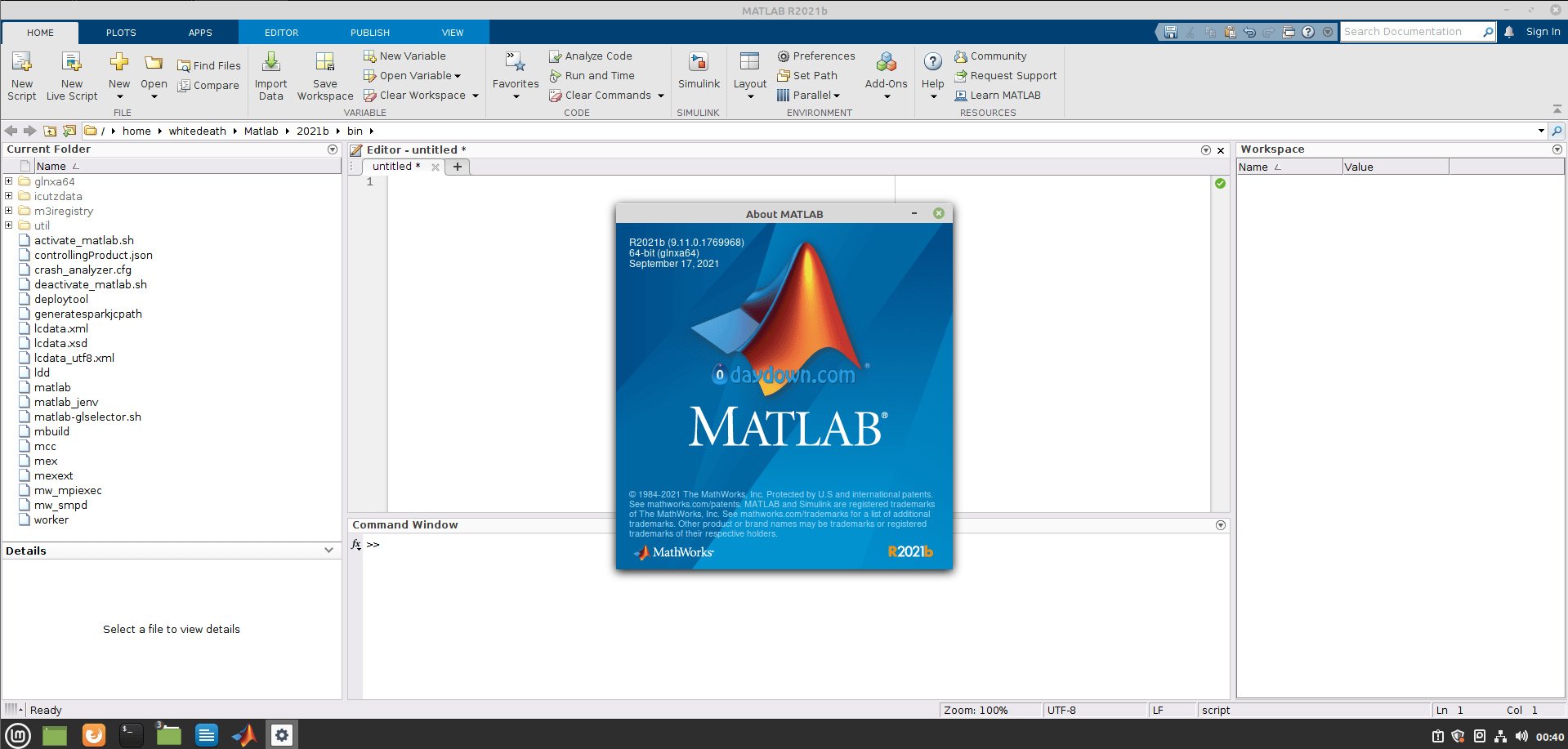This screenshot has height=749, width=1568.
Task: Expand the icutzdata folder
Action: click(x=9, y=196)
